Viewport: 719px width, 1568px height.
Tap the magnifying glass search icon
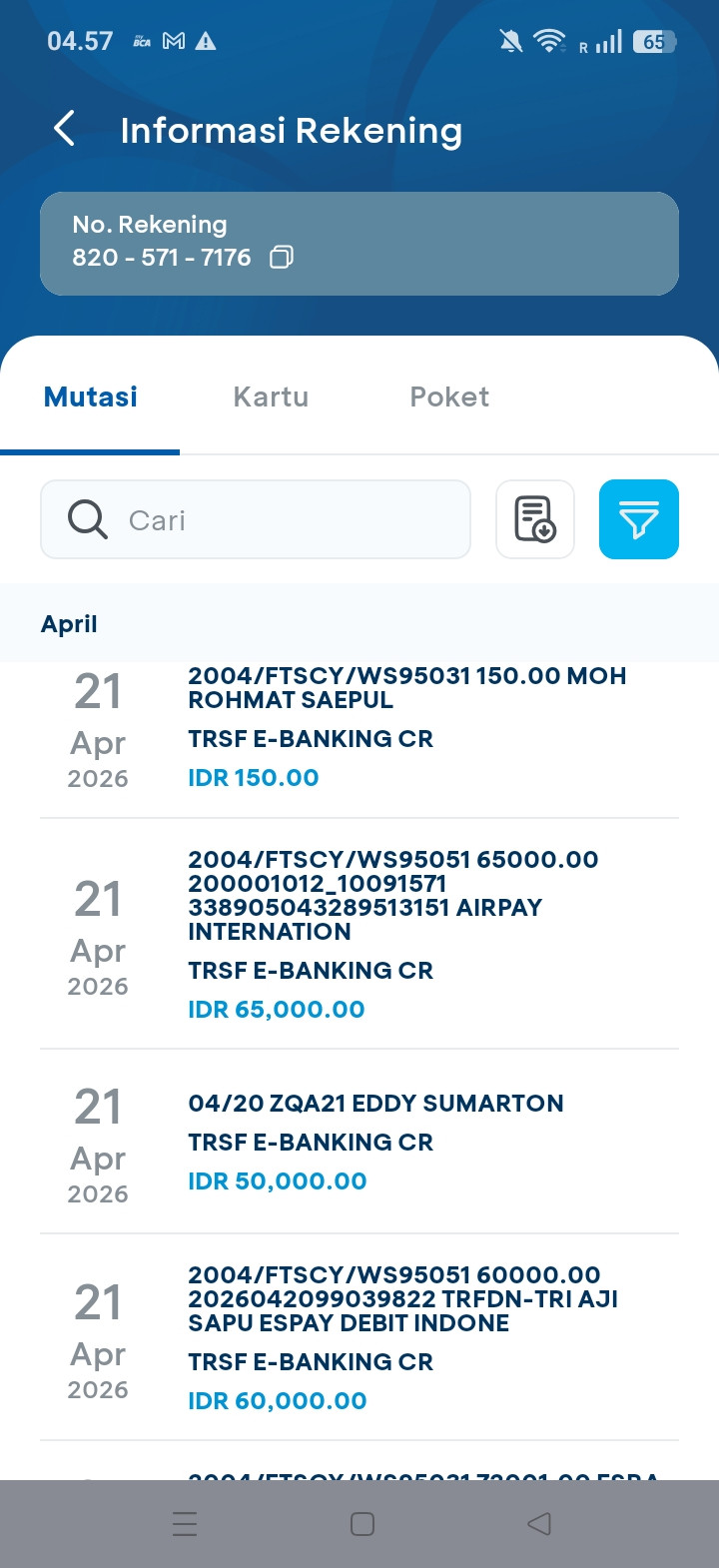click(x=88, y=519)
